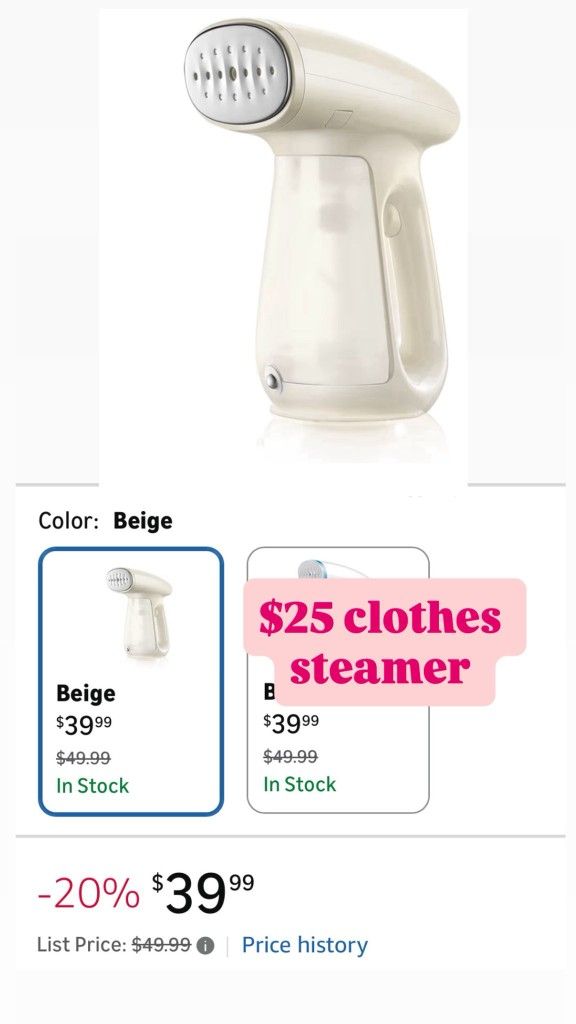
Task: Open the Price history link
Action: pyautogui.click(x=306, y=944)
